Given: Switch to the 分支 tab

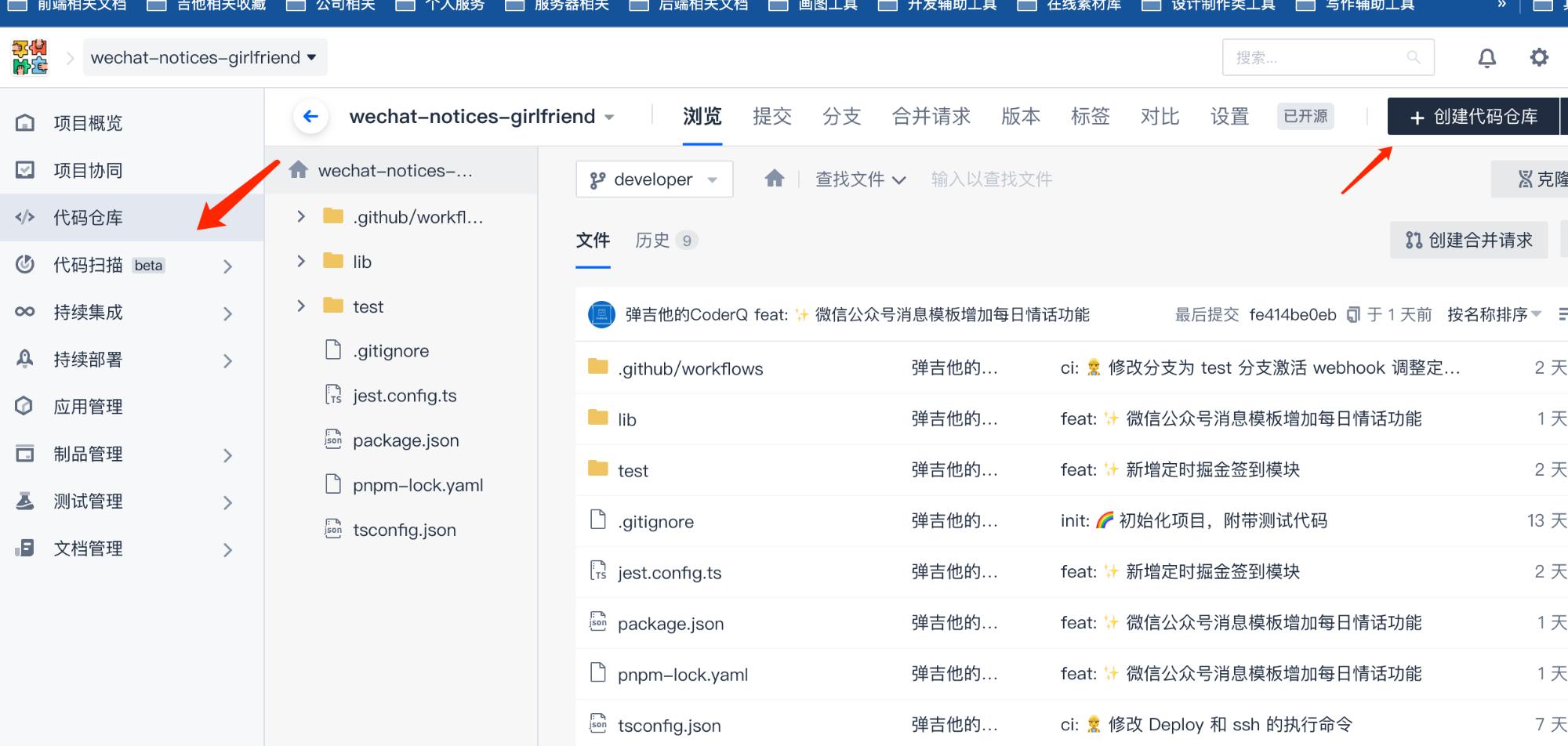Looking at the screenshot, I should [x=842, y=117].
